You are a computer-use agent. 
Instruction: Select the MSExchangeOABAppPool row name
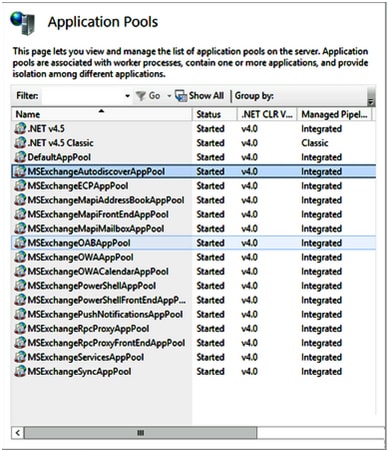79,243
